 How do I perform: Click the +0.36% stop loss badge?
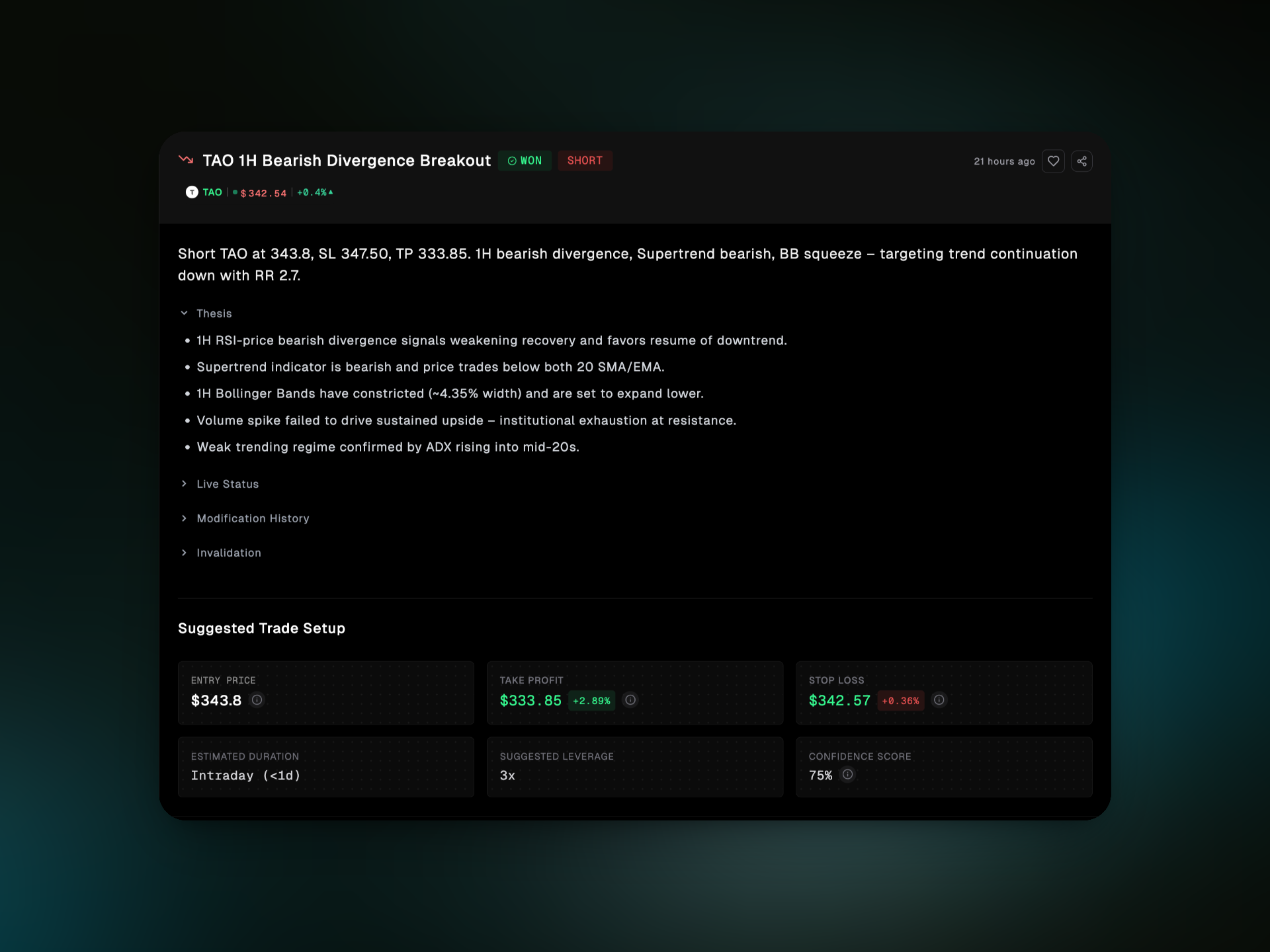click(x=900, y=701)
